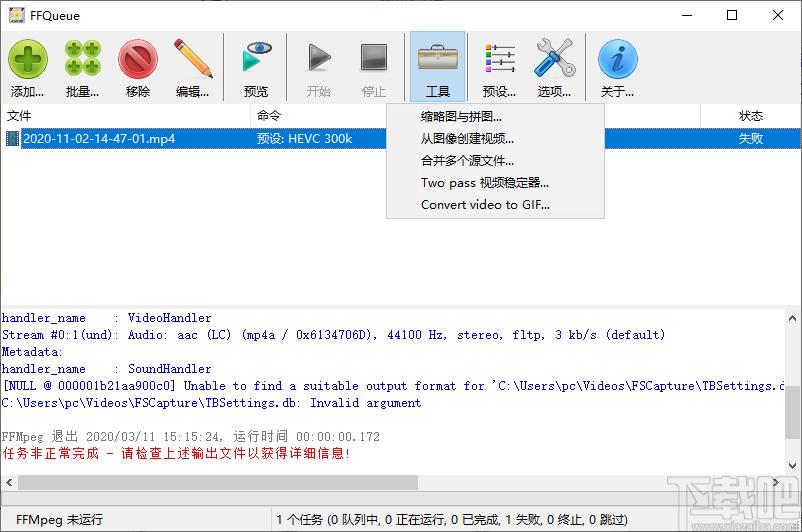Click the 状态 column header
The height and width of the screenshot is (532, 802).
[750, 116]
